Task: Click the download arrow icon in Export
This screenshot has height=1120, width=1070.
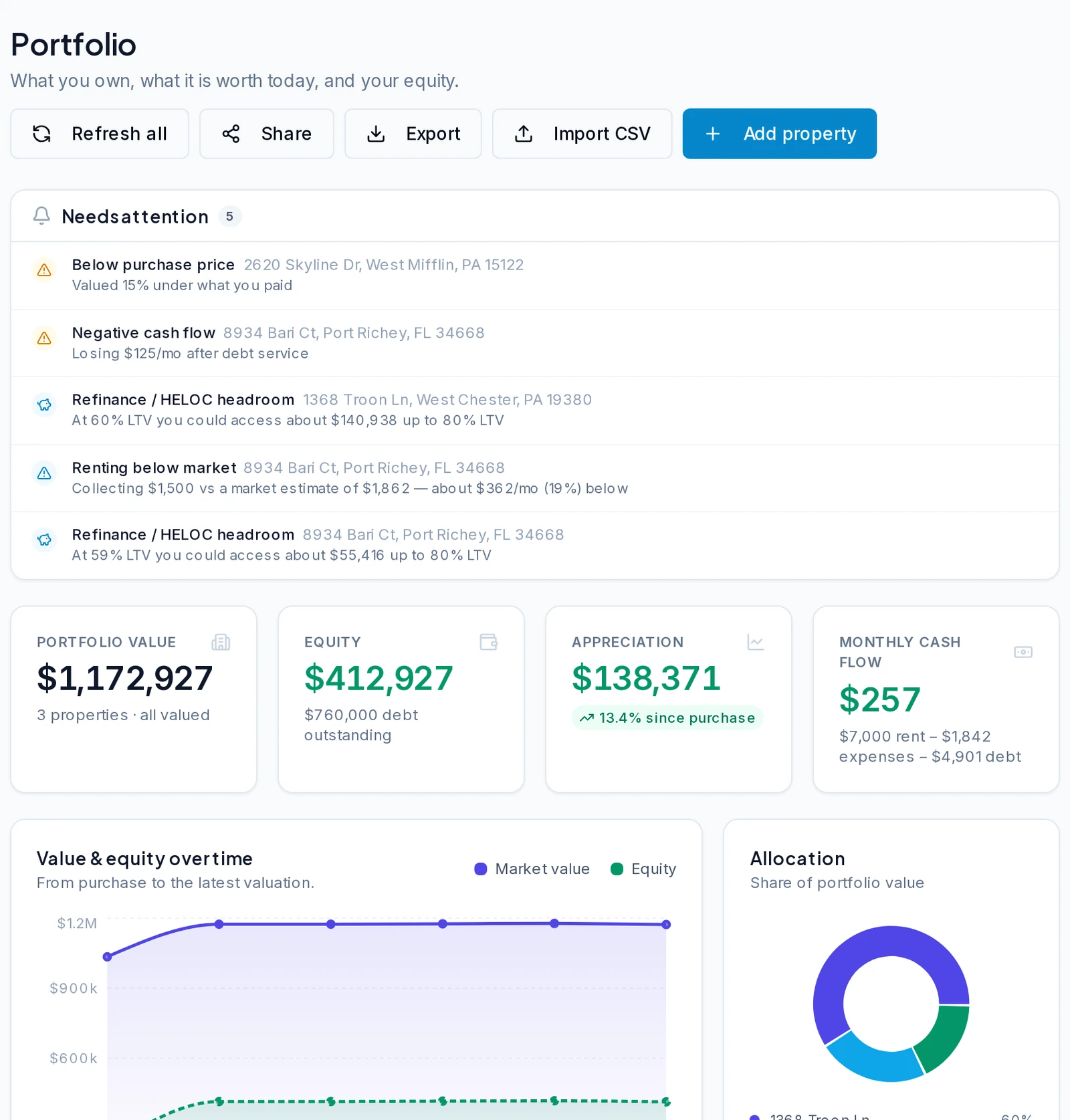Action: [x=377, y=134]
